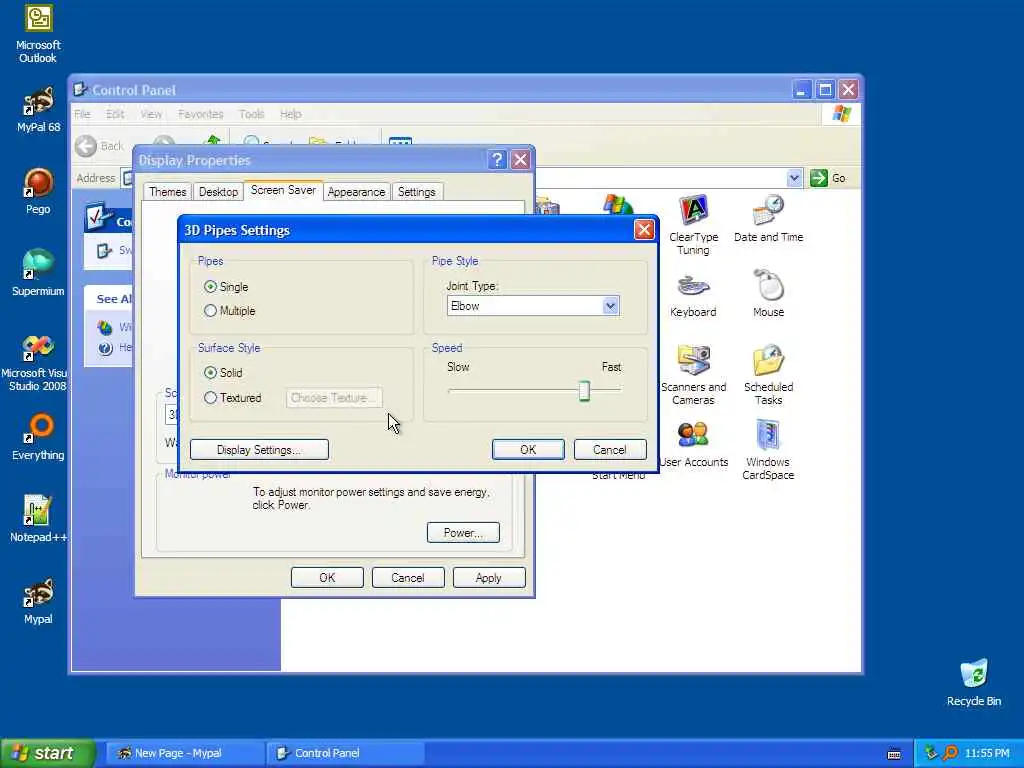The image size is (1024, 768).
Task: Click the Display Settings button
Action: click(x=259, y=449)
